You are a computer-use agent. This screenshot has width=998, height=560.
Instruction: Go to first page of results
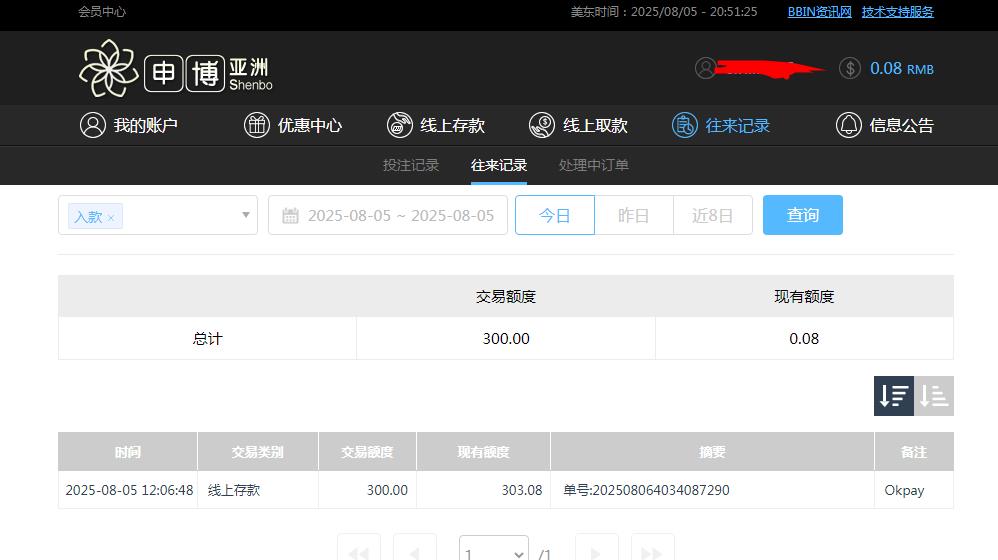coord(359,551)
